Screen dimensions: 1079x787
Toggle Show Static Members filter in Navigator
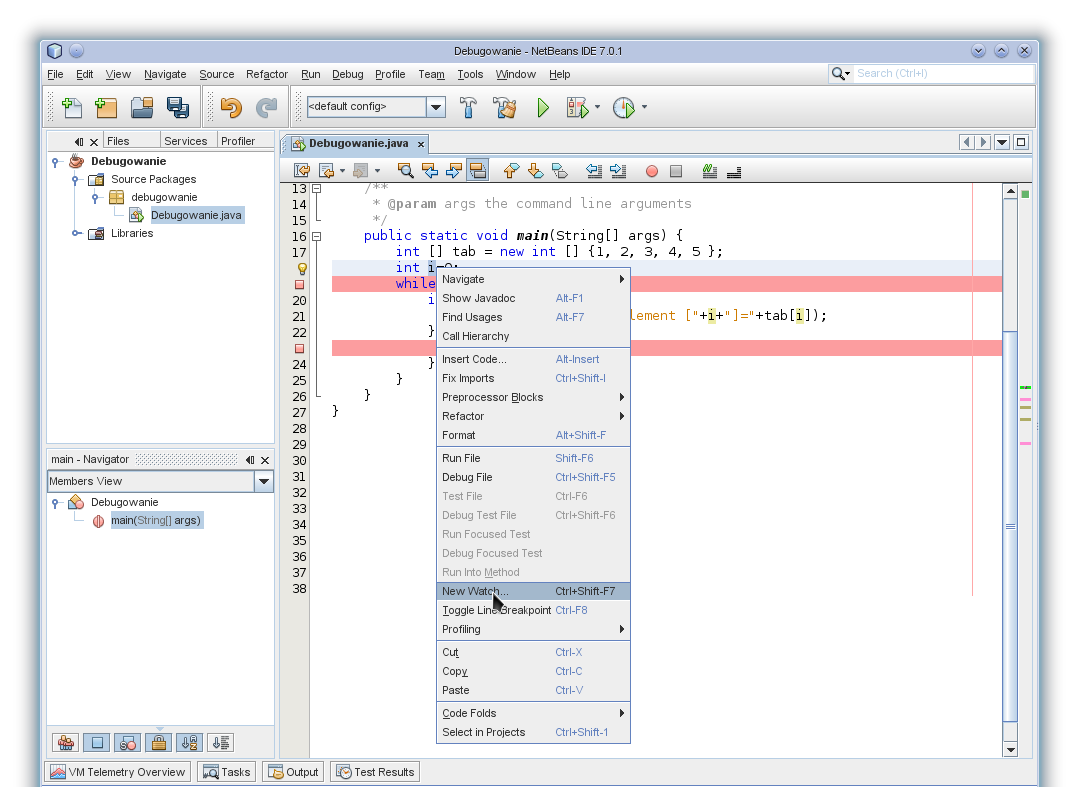(128, 742)
